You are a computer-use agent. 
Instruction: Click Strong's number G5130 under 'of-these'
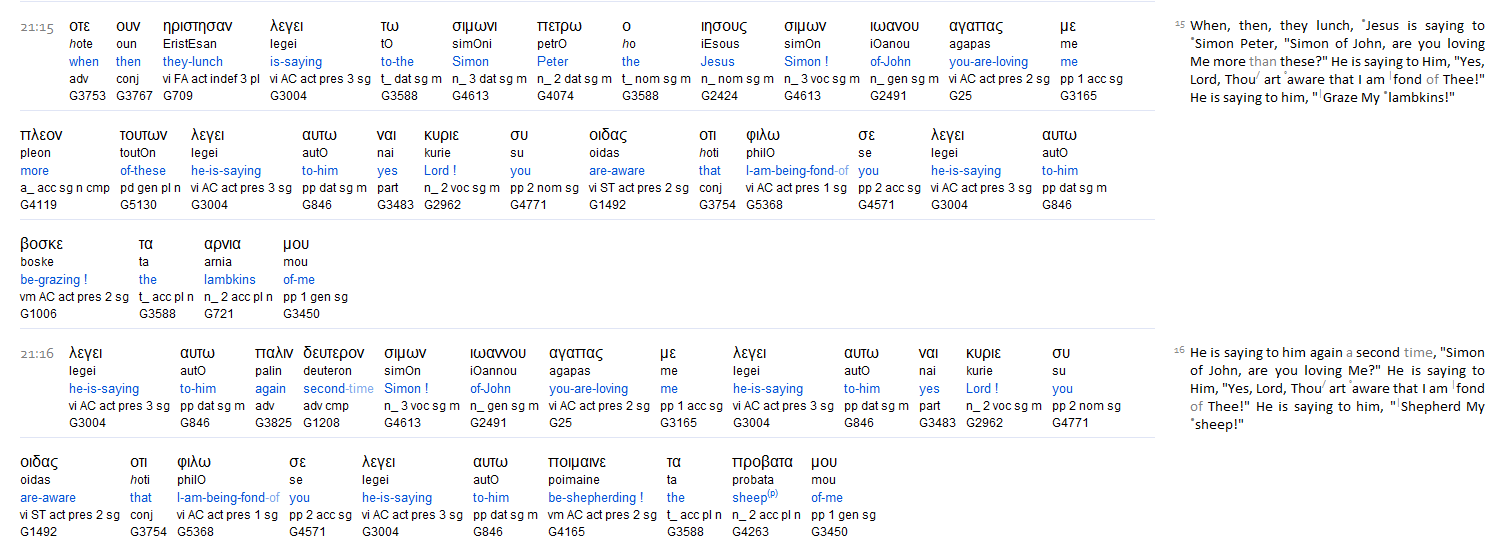tap(138, 205)
